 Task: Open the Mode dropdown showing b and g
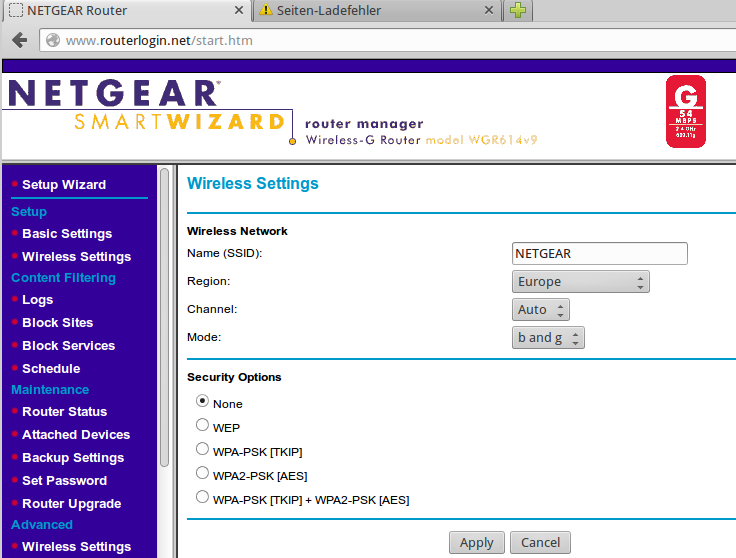click(x=548, y=337)
